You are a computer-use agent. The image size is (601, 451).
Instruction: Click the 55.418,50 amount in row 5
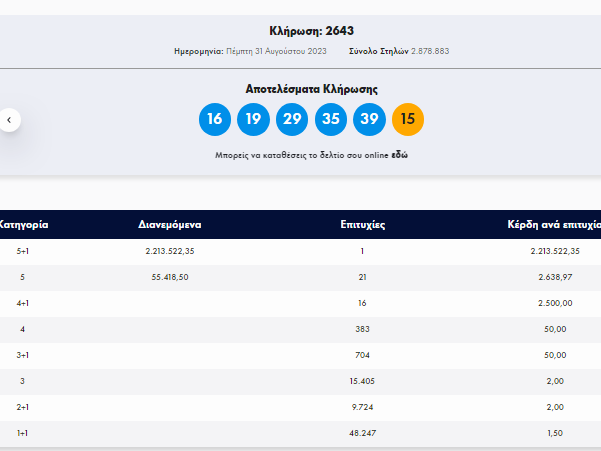click(x=170, y=277)
